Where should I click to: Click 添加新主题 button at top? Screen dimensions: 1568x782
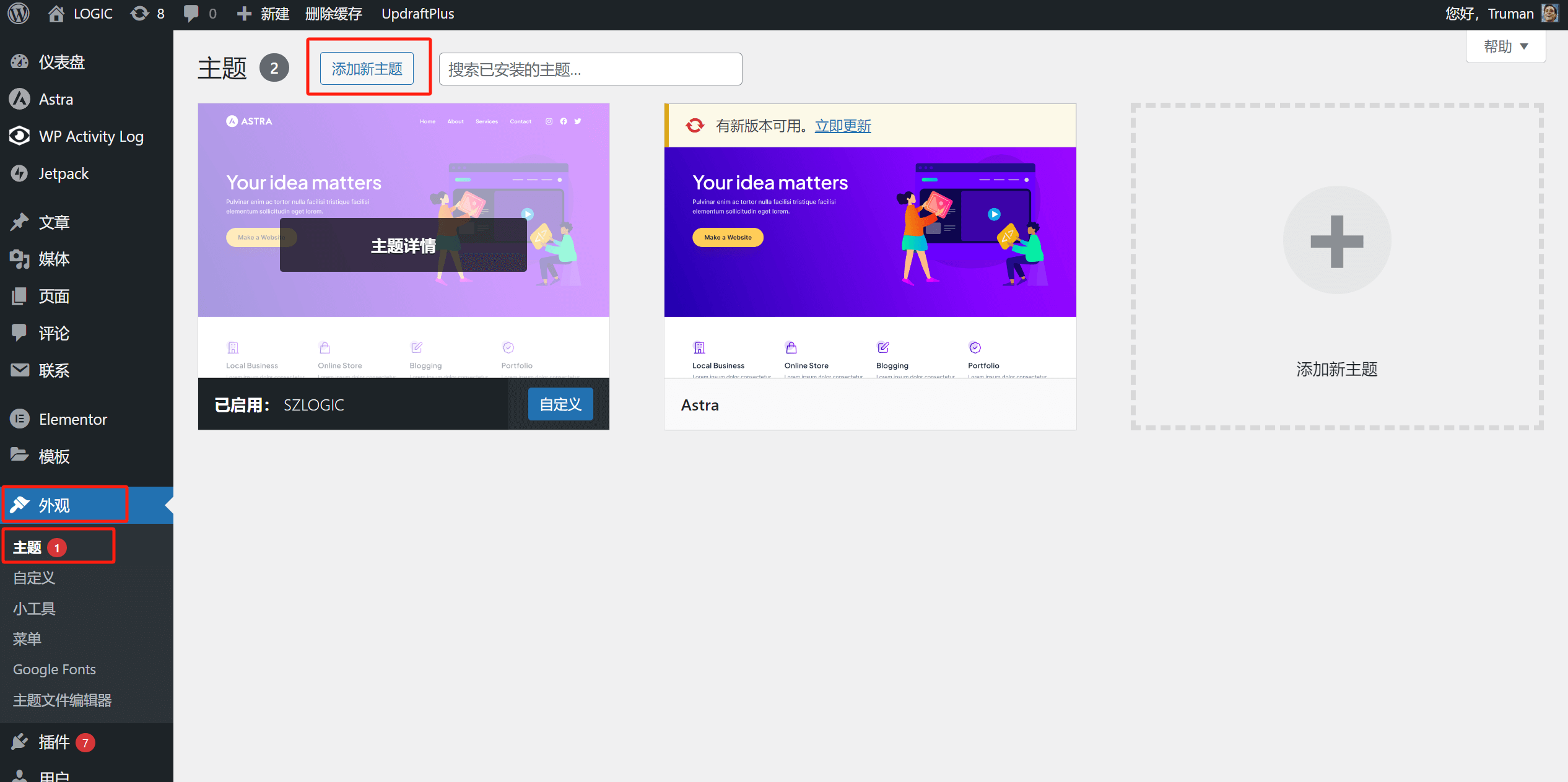(367, 69)
